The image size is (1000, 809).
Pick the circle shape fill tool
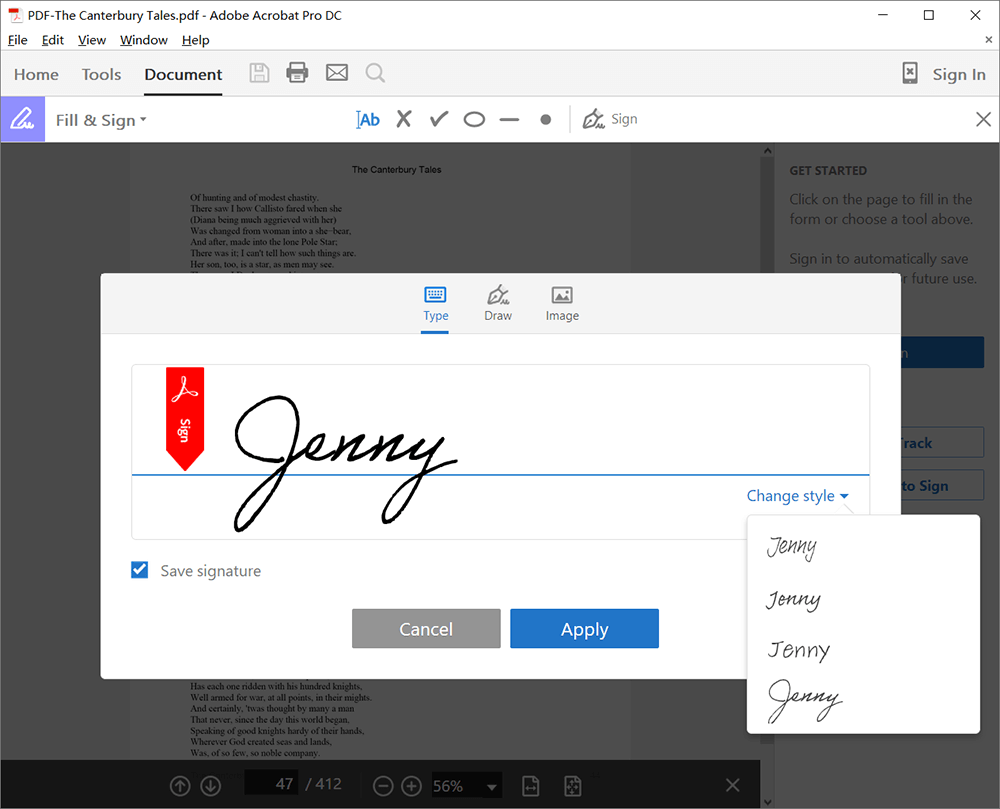pos(474,119)
